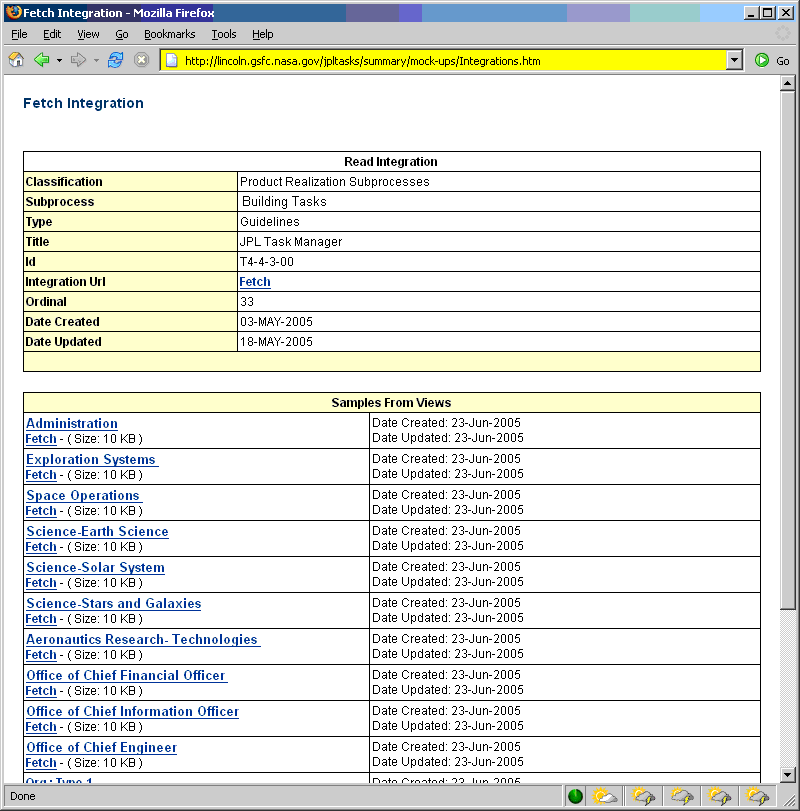This screenshot has height=811, width=800.
Task: Select the 03-MAY-2005 Date Created value
Action: [x=276, y=322]
